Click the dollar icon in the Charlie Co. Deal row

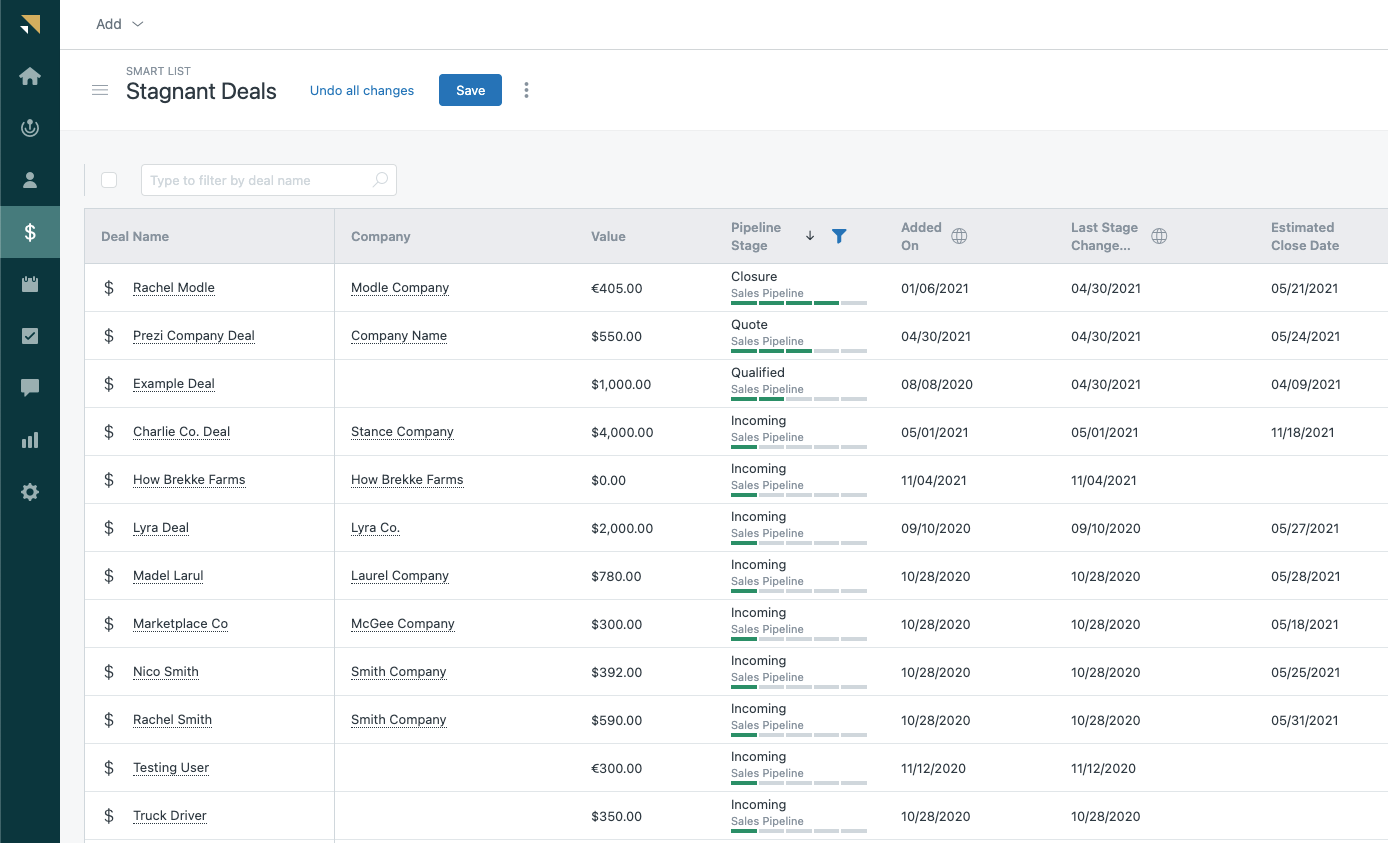pos(109,432)
